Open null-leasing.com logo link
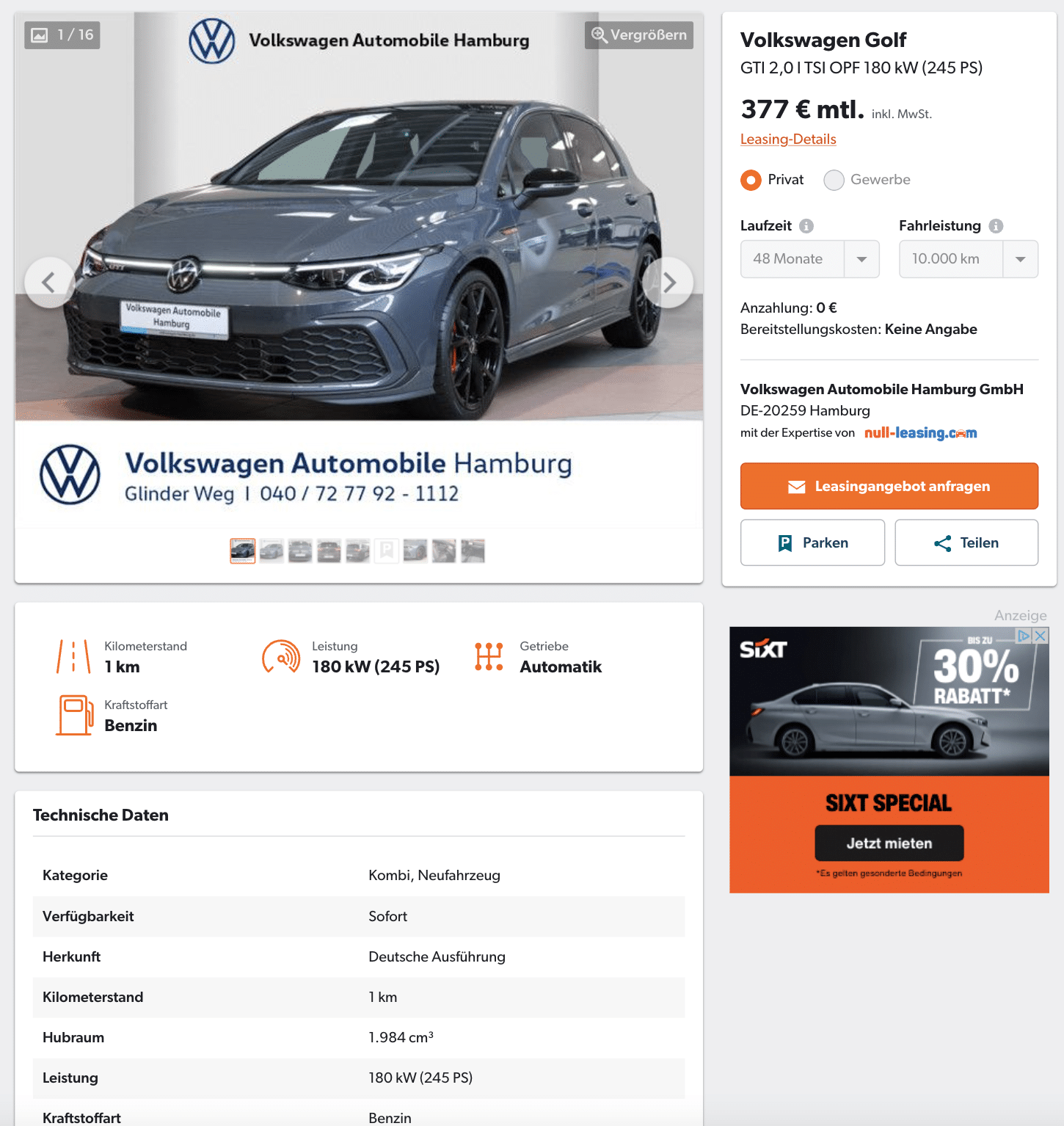 click(920, 433)
